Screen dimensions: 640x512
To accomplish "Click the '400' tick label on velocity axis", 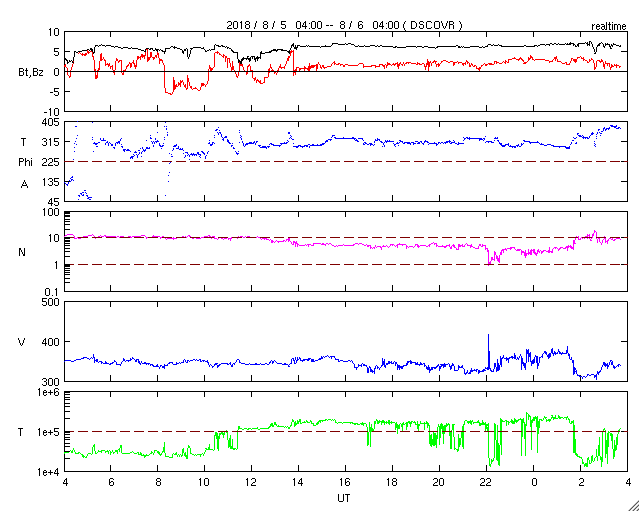I will click(x=51, y=342).
